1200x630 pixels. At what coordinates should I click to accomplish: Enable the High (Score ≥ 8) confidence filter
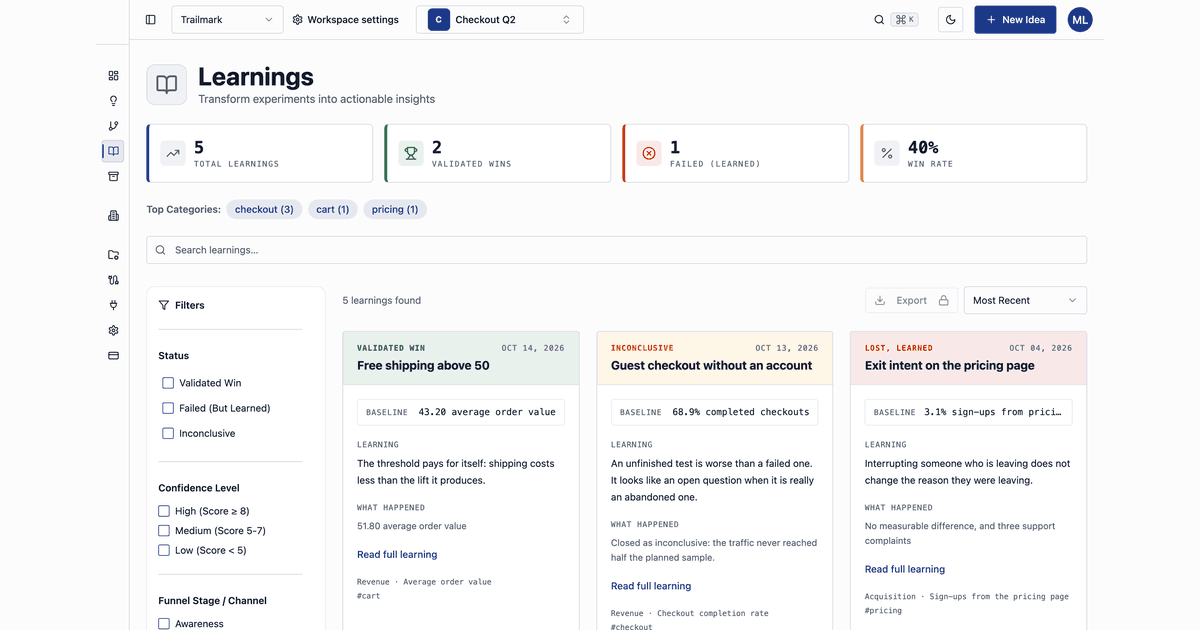[x=164, y=511]
